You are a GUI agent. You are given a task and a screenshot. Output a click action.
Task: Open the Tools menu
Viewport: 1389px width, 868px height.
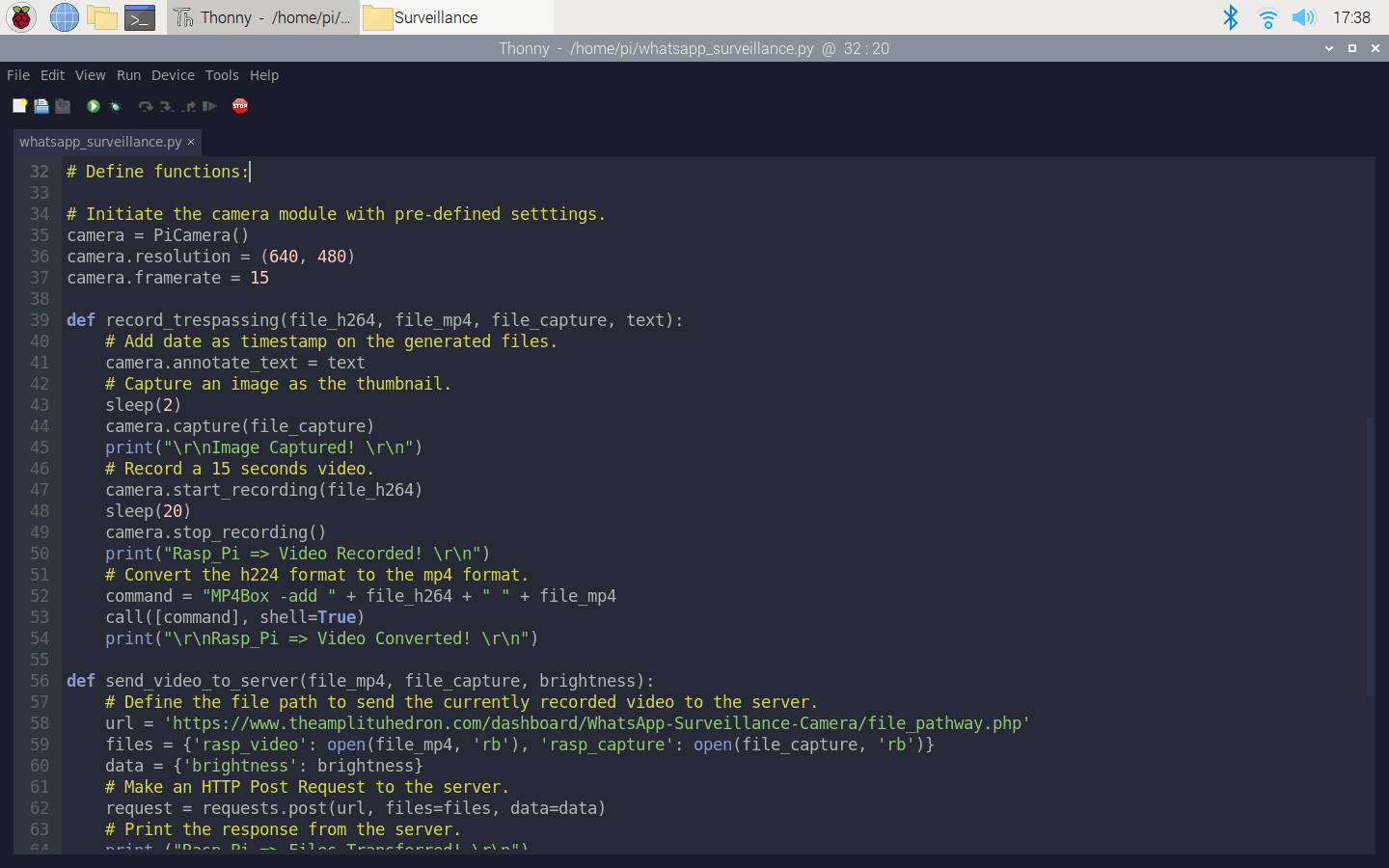[222, 75]
